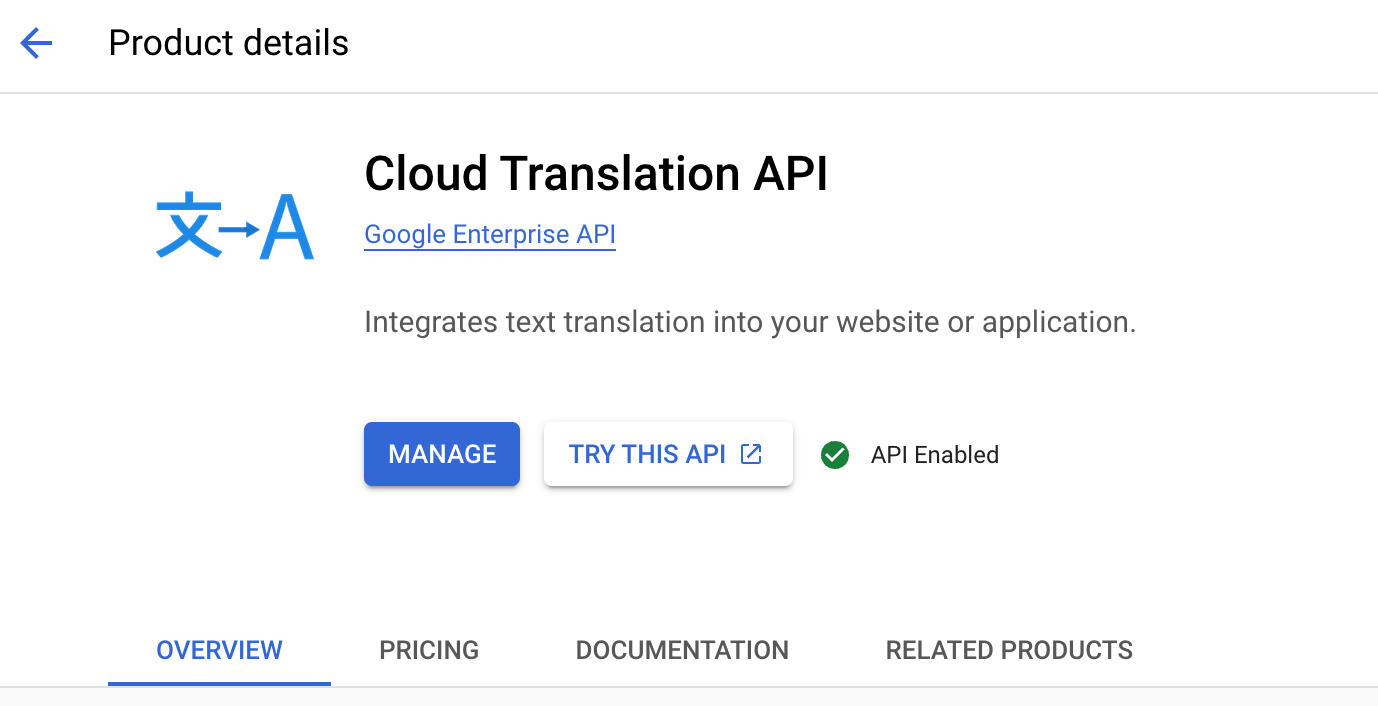Screen dimensions: 1378x706
Task: Click the TRY THIS API button
Action: (x=668, y=454)
